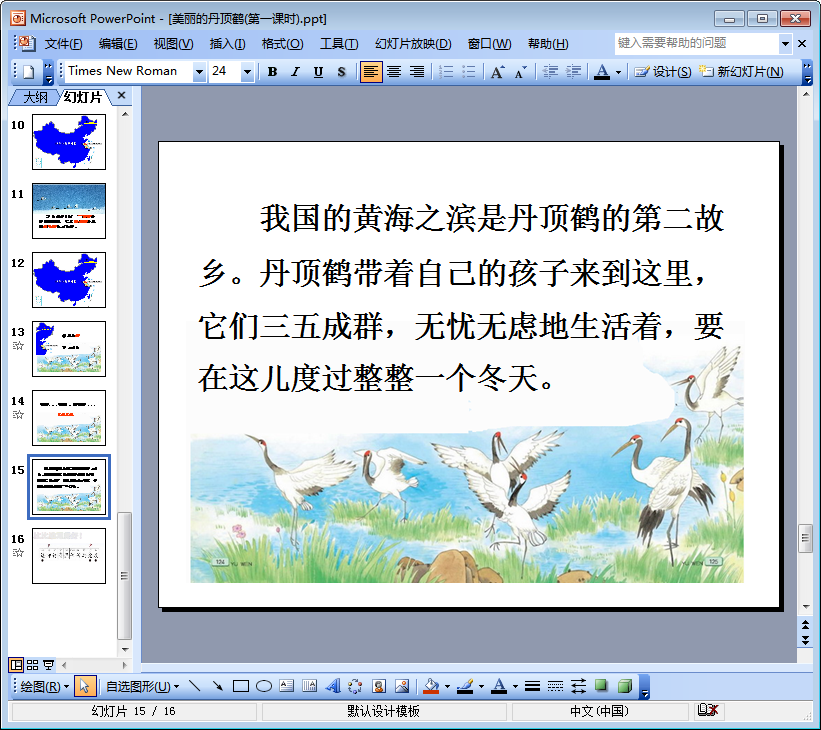Image resolution: width=821 pixels, height=730 pixels.
Task: Center-align the paragraph text
Action: 394,72
